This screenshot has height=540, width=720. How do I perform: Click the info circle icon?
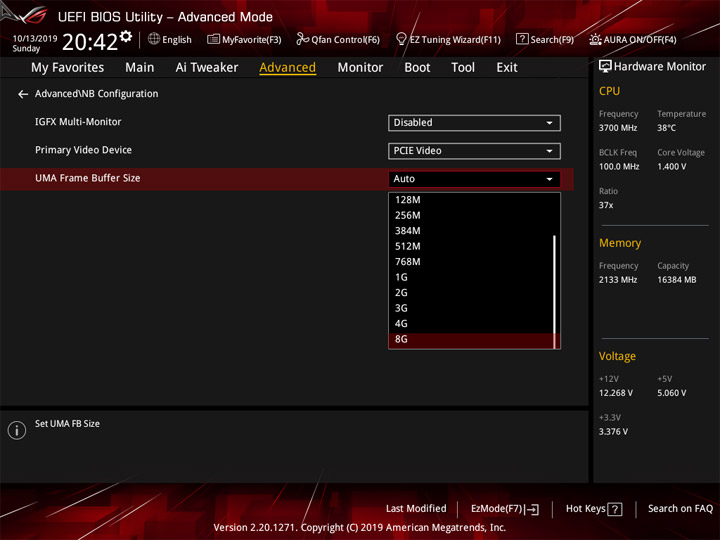[x=17, y=430]
